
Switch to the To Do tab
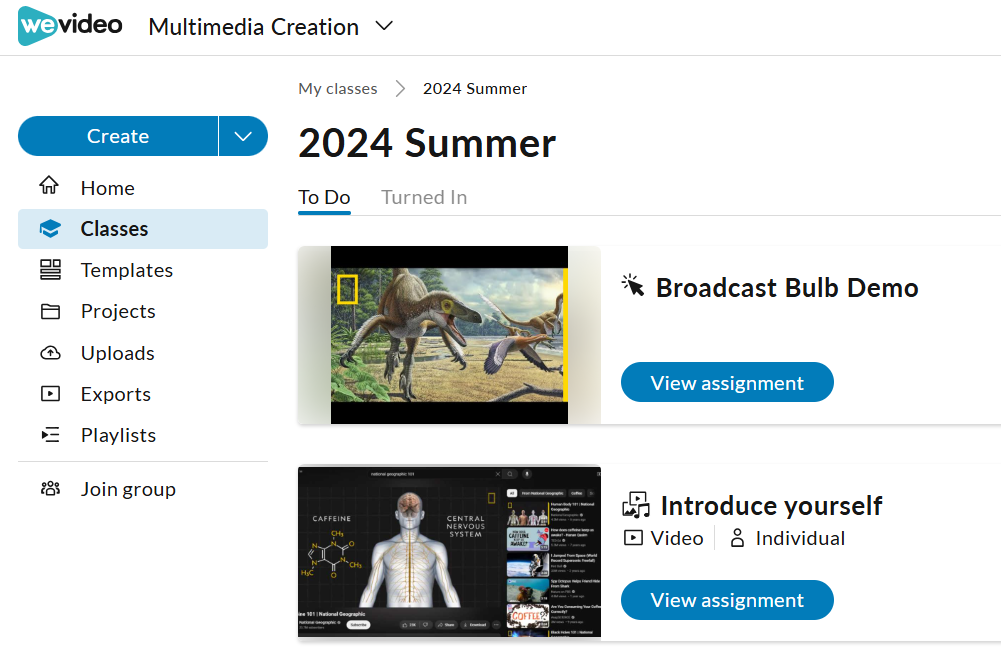[x=324, y=197]
